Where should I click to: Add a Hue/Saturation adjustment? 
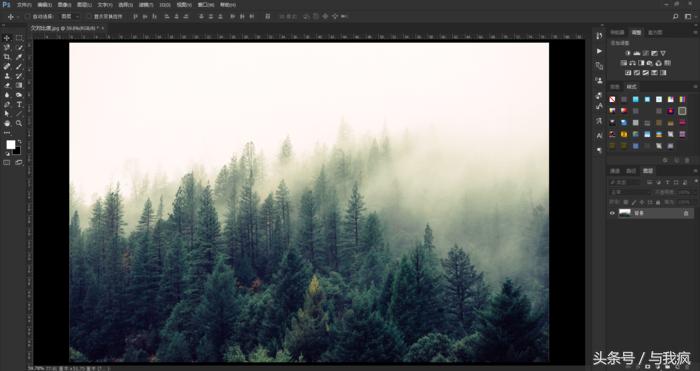tap(624, 63)
